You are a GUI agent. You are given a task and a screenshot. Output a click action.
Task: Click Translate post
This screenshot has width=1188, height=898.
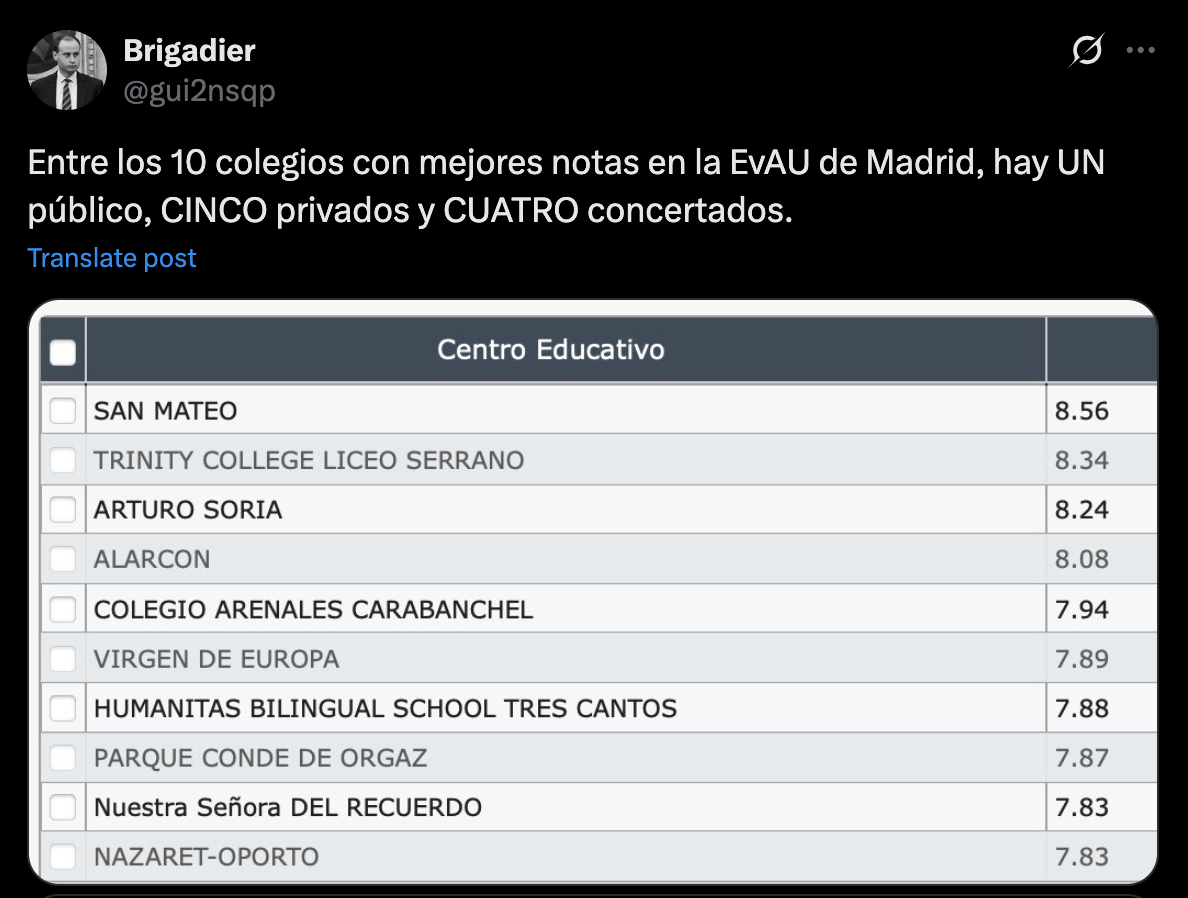(112, 258)
